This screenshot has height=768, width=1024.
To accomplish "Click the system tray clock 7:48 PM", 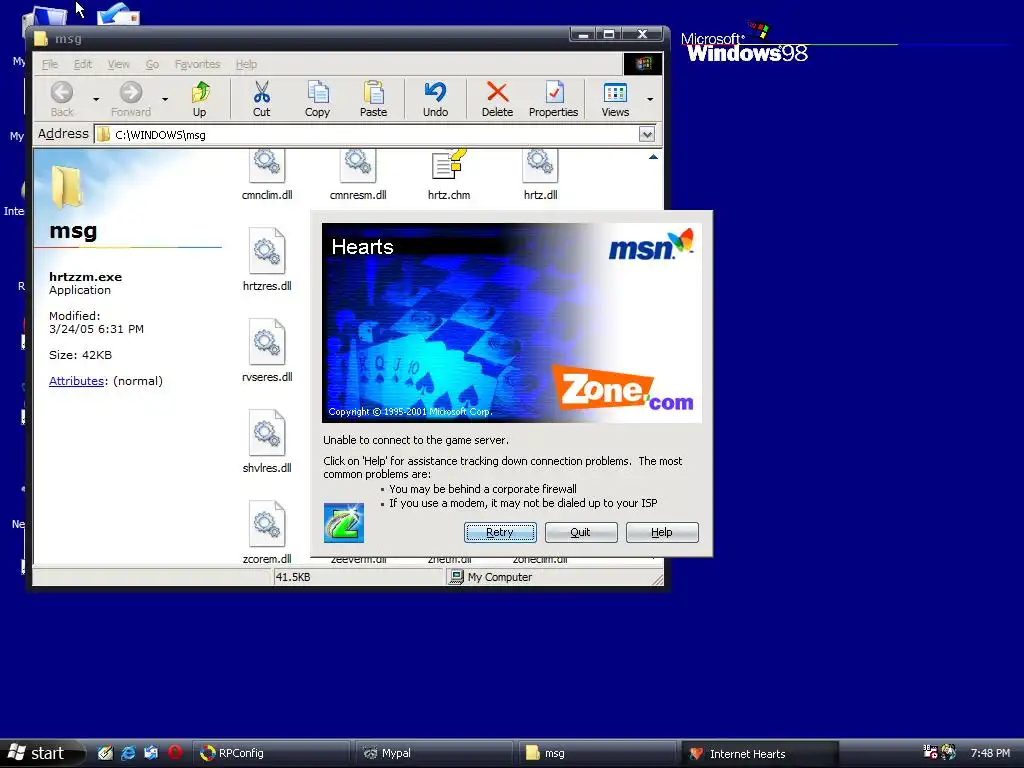I will click(x=990, y=753).
